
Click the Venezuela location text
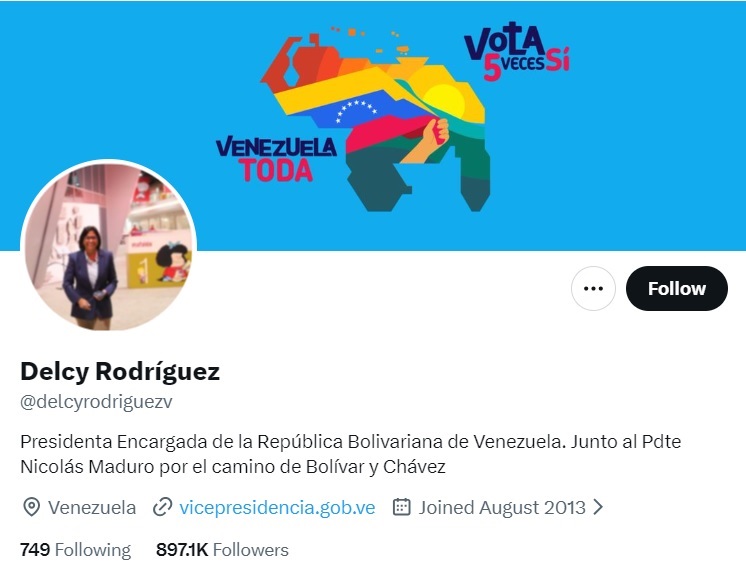92,508
